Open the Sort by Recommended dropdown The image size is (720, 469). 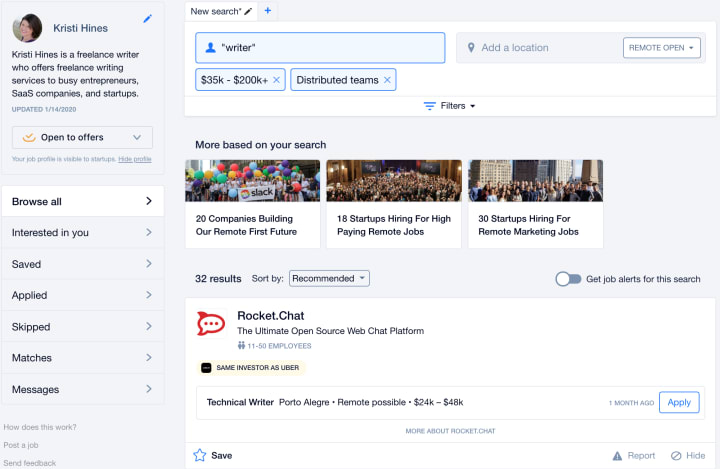coord(329,278)
